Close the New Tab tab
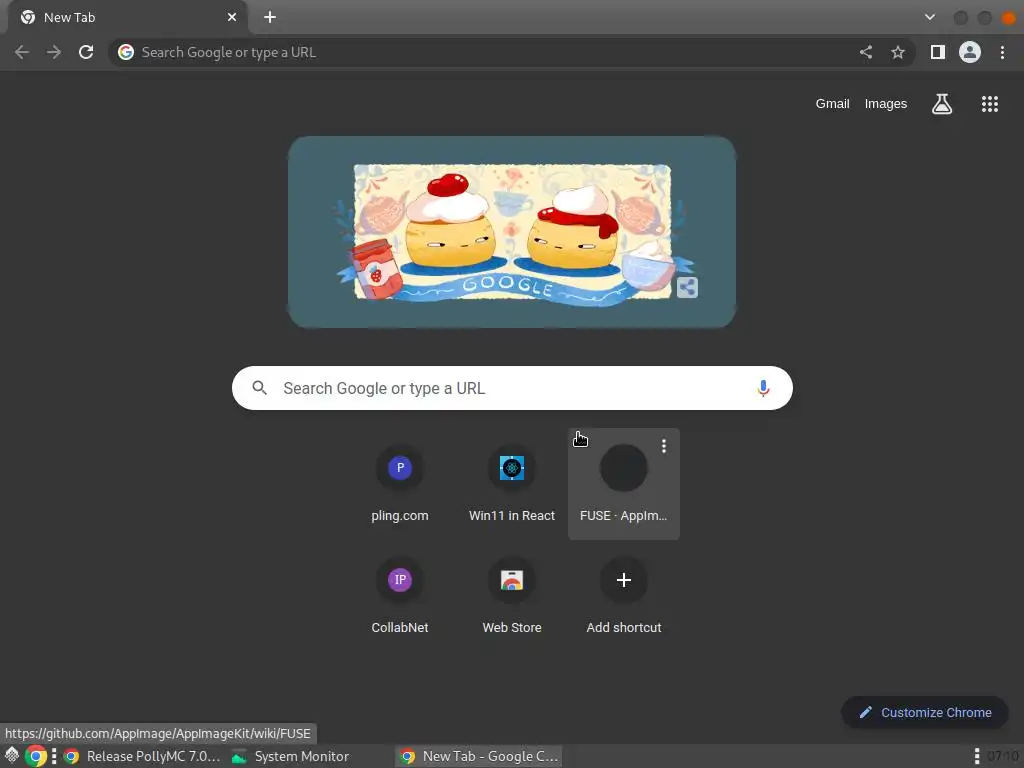This screenshot has width=1024, height=768. coord(232,17)
